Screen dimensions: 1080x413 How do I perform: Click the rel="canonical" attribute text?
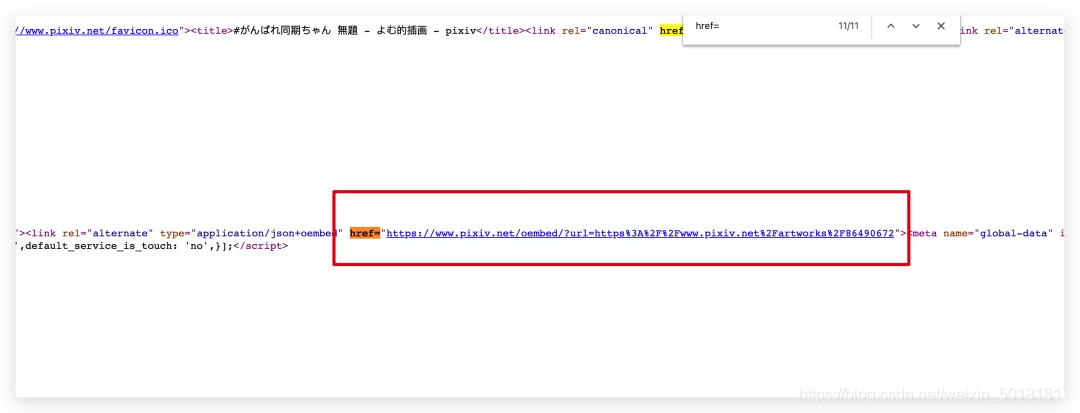pos(608,31)
